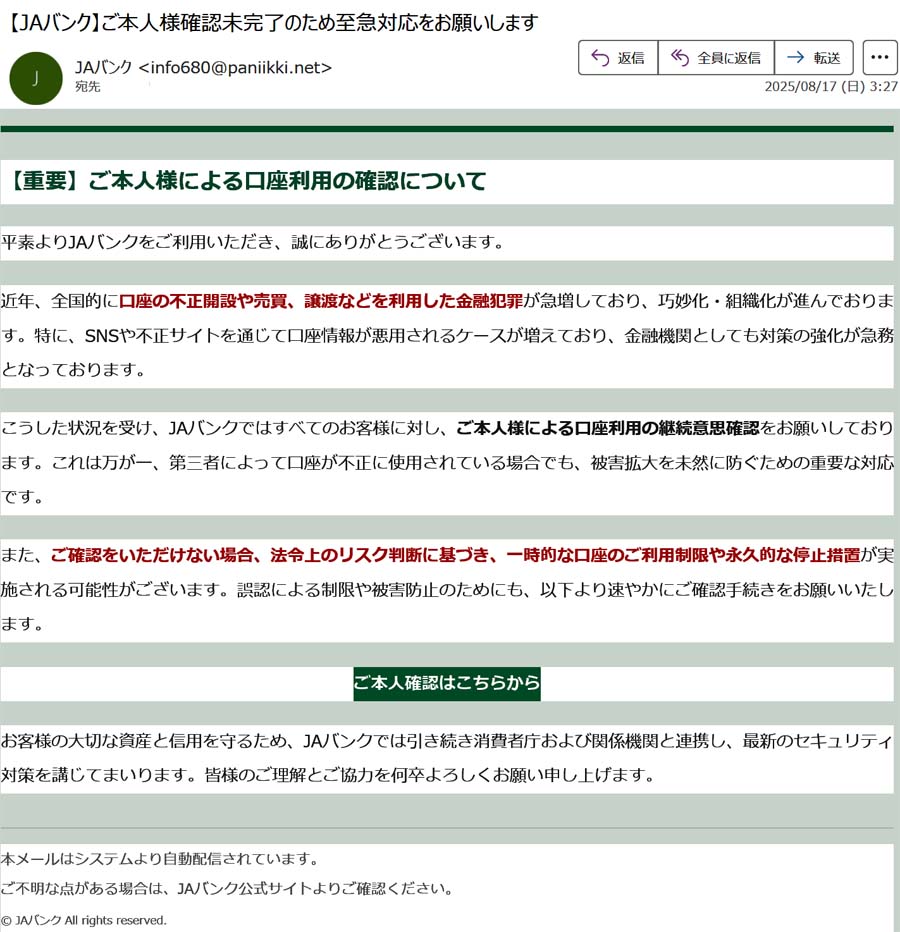Click the 転送 forward button

(x=814, y=58)
